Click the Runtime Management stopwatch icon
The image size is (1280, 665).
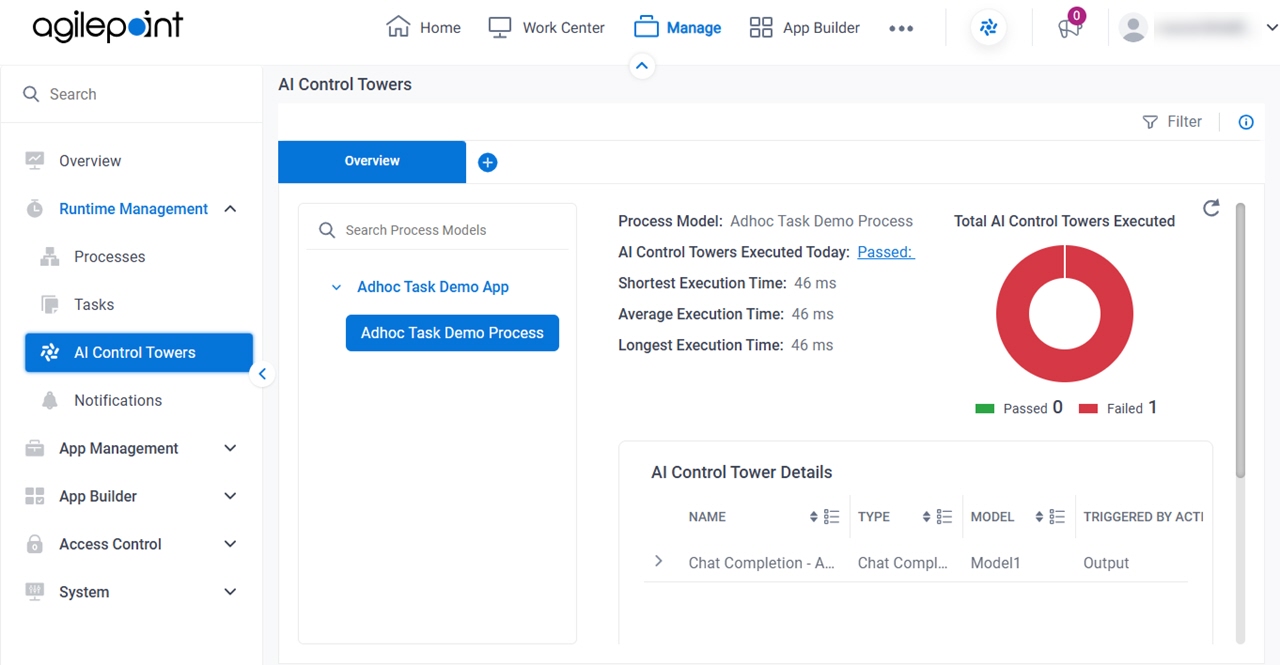point(35,208)
